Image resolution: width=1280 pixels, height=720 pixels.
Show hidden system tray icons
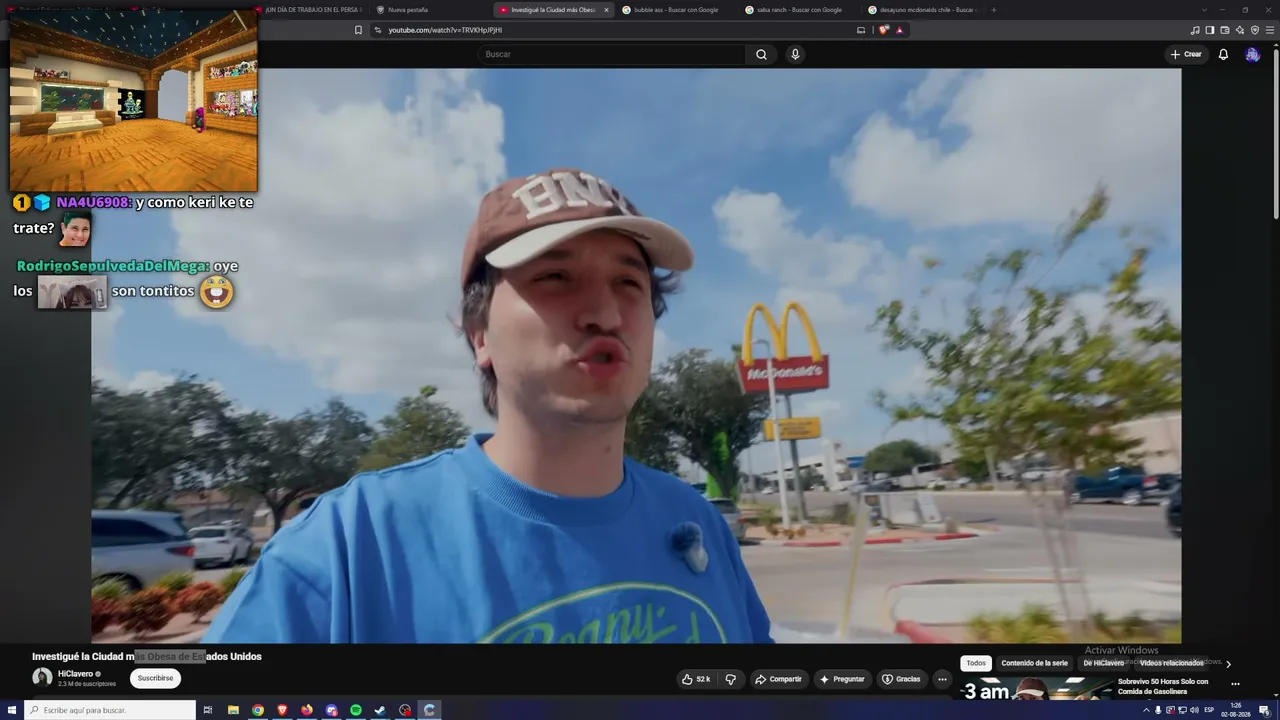1147,710
